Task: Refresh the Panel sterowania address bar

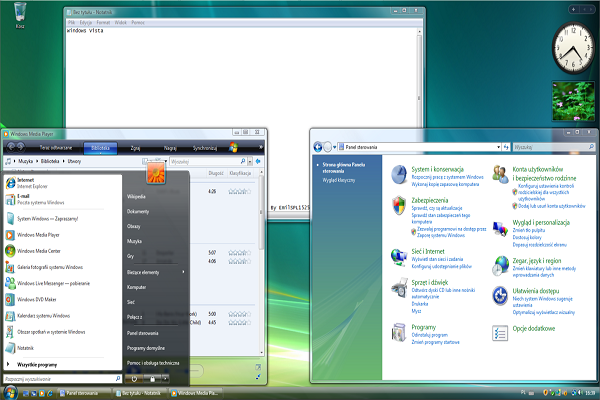Action: coord(506,147)
